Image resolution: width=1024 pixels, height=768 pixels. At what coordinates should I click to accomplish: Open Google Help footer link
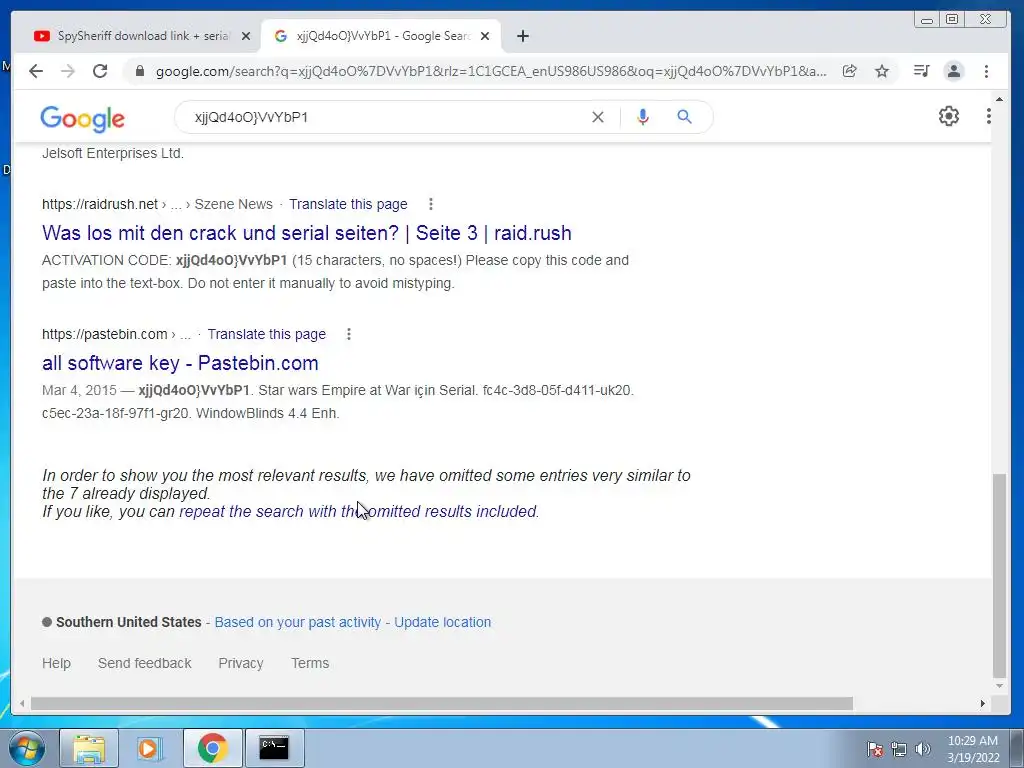coord(56,664)
